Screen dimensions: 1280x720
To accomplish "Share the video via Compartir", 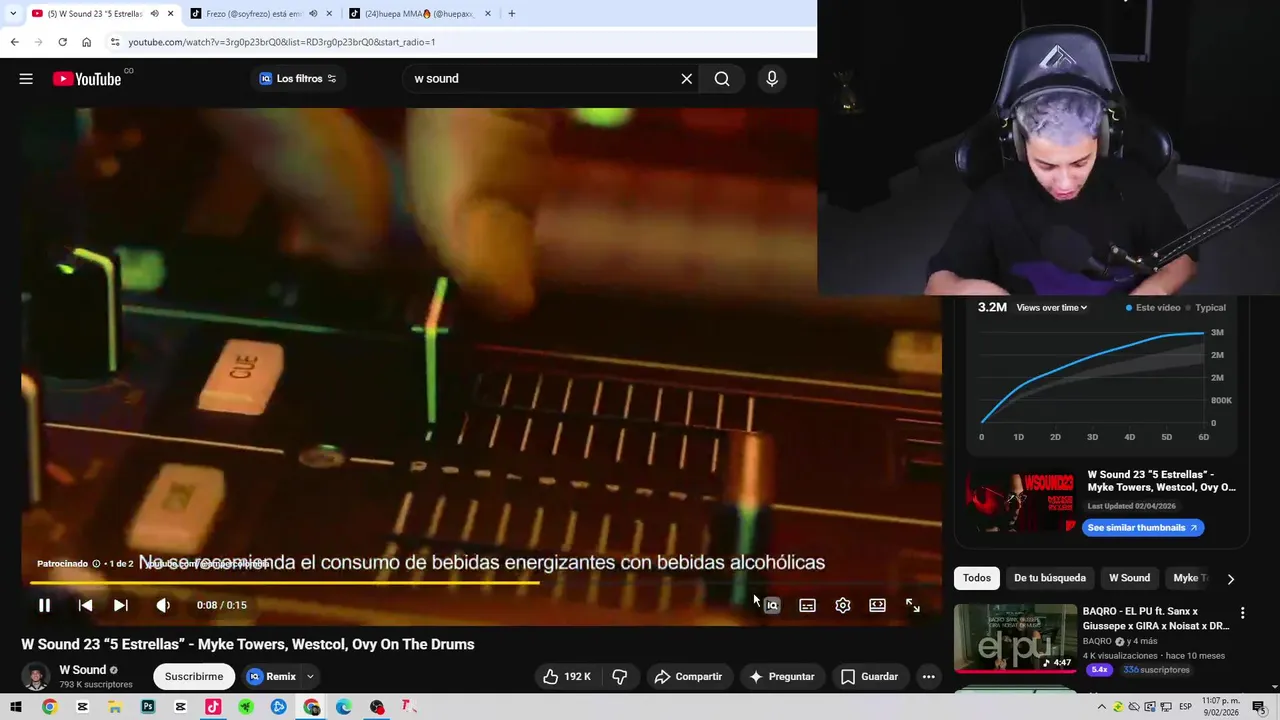I will tap(688, 677).
